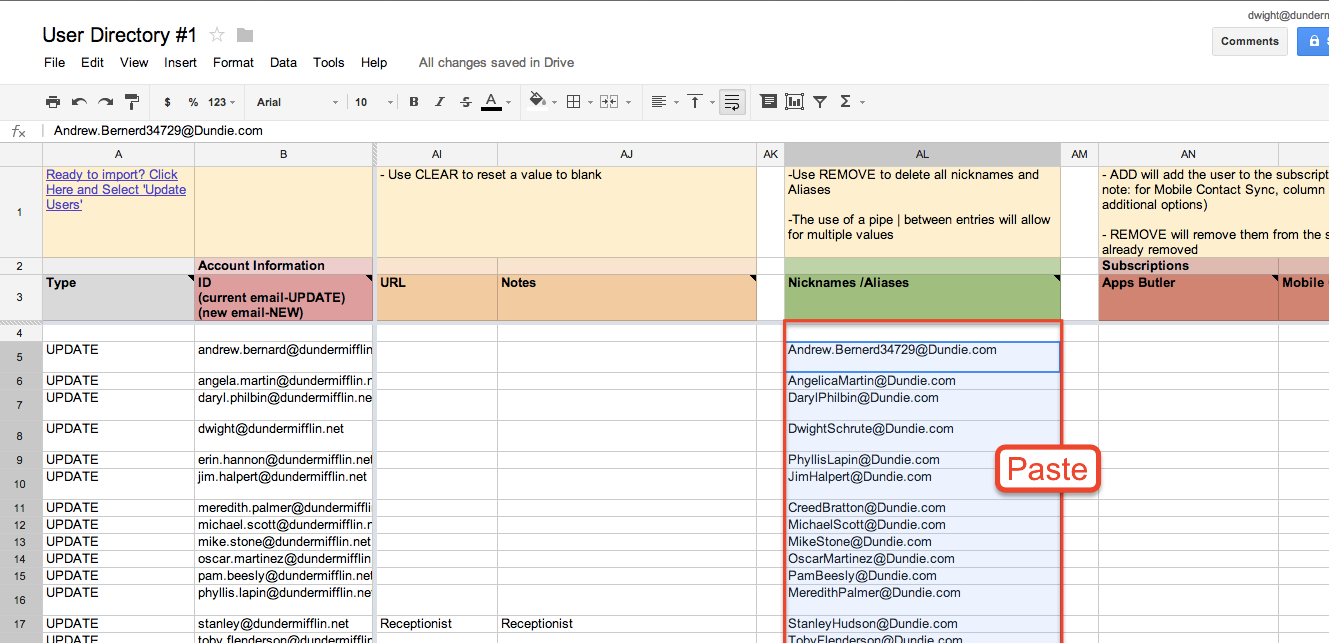Open the more number formats 123 dropdown
This screenshot has height=643, width=1329.
click(x=222, y=102)
